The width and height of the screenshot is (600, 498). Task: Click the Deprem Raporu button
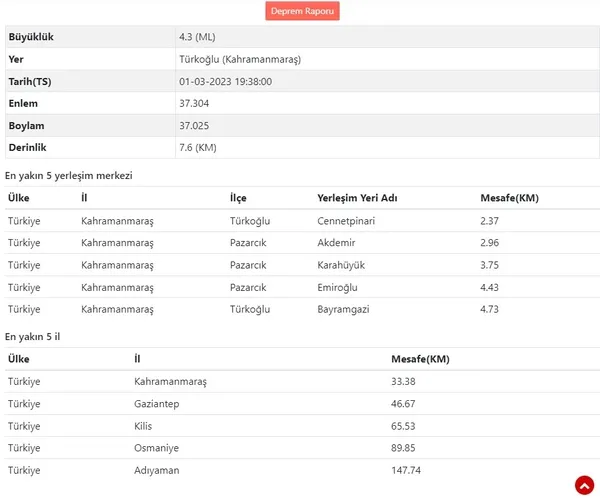pos(304,11)
